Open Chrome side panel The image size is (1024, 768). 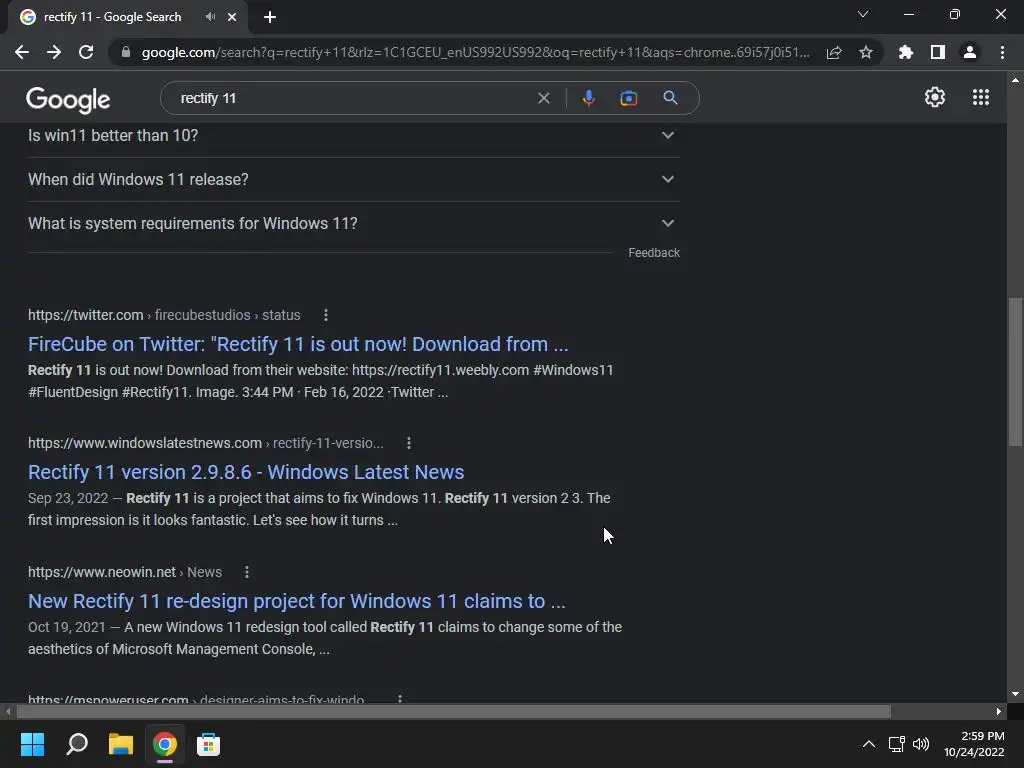[x=938, y=52]
